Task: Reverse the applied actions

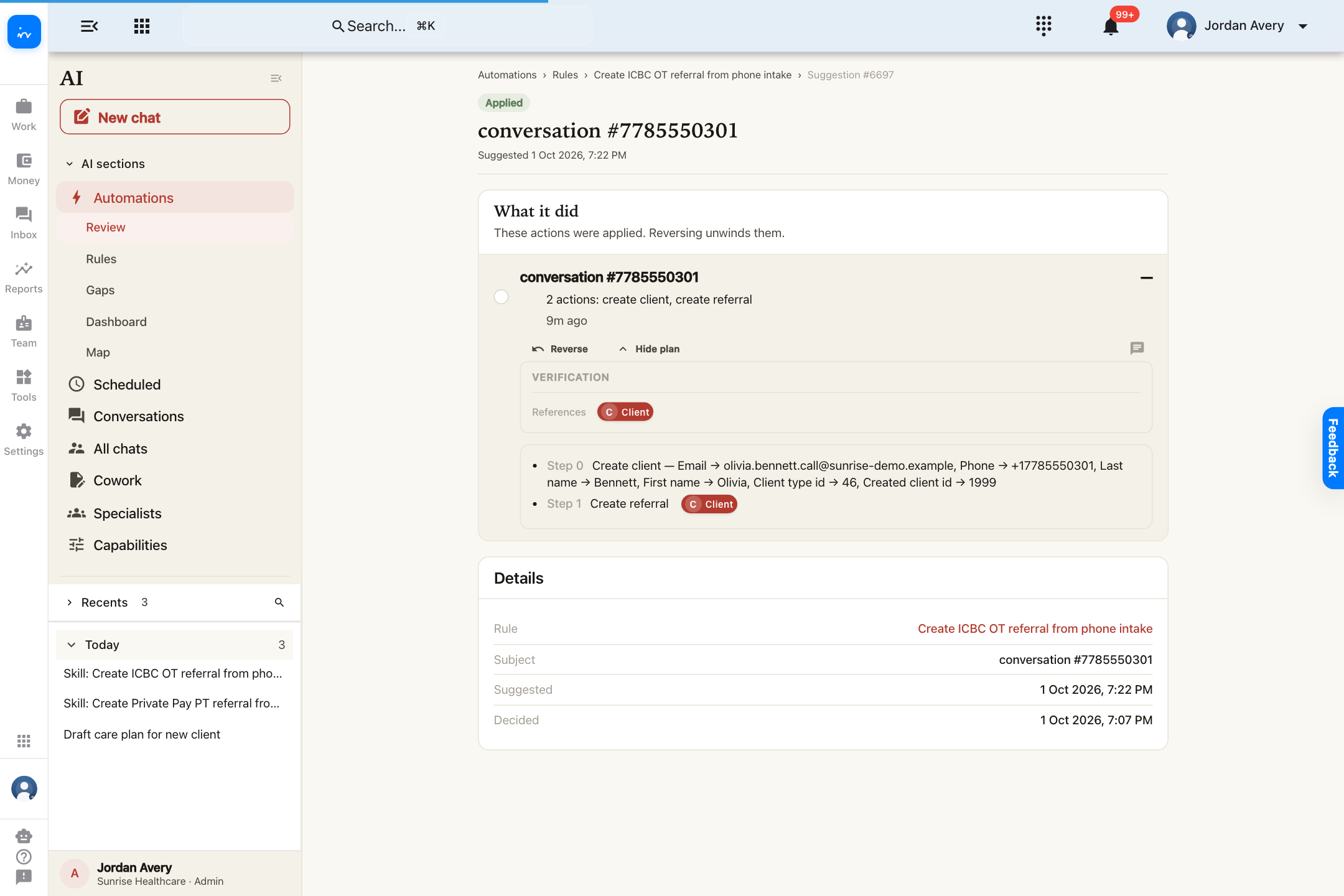Action: [559, 349]
